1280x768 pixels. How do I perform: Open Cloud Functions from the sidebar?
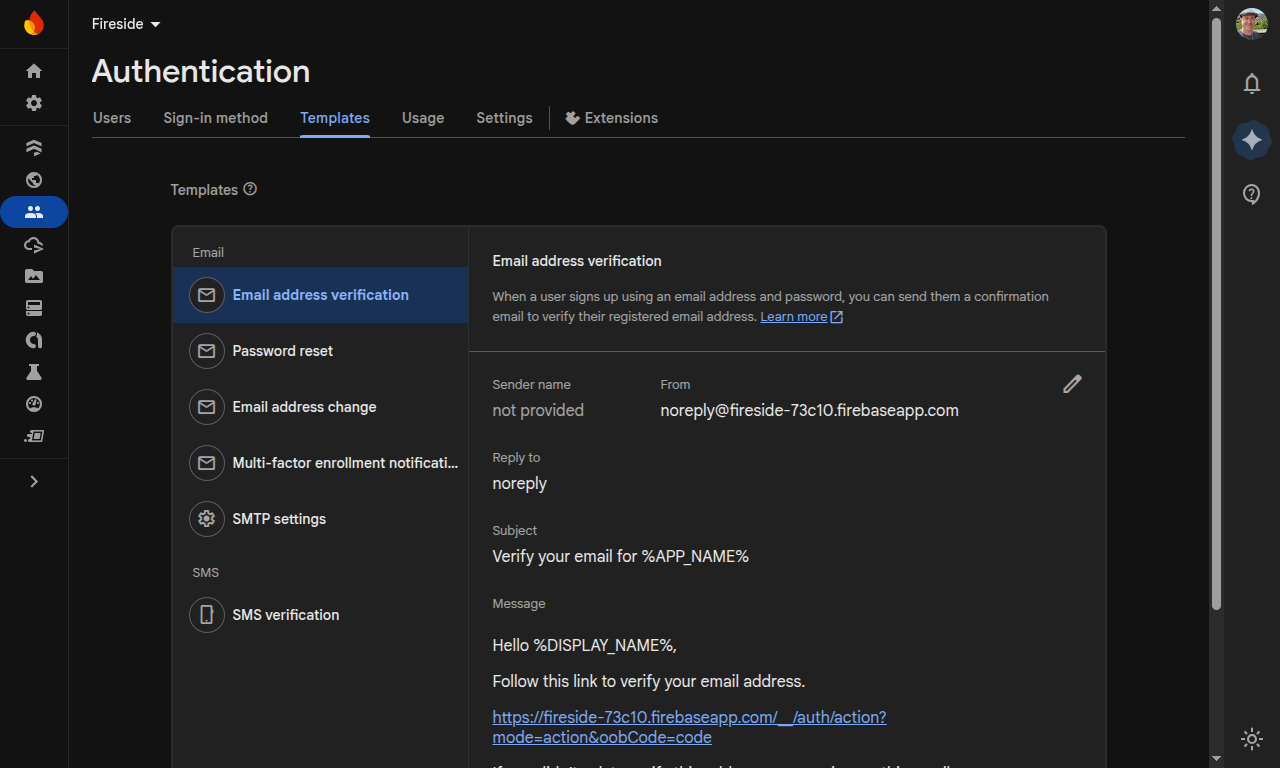pos(33,245)
